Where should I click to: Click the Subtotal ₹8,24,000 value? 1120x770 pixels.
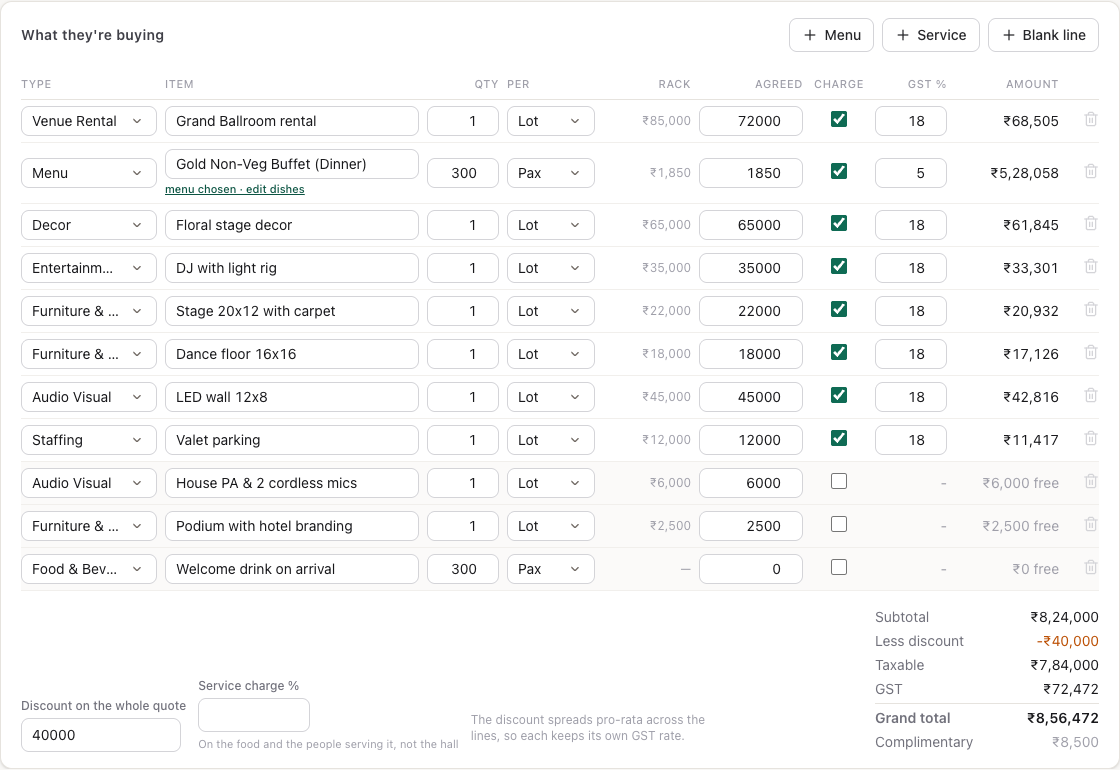[x=1064, y=617]
